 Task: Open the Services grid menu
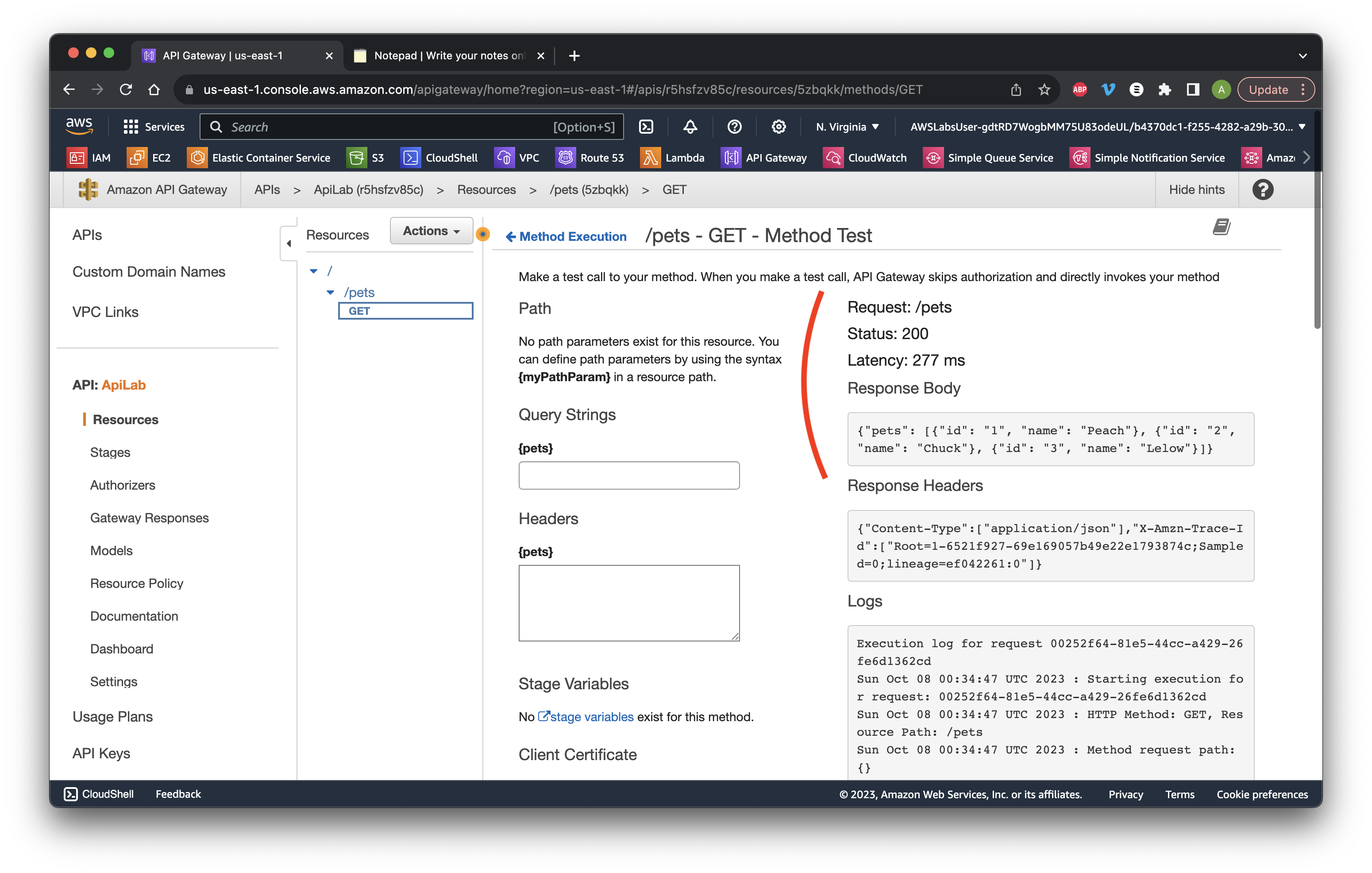153,127
